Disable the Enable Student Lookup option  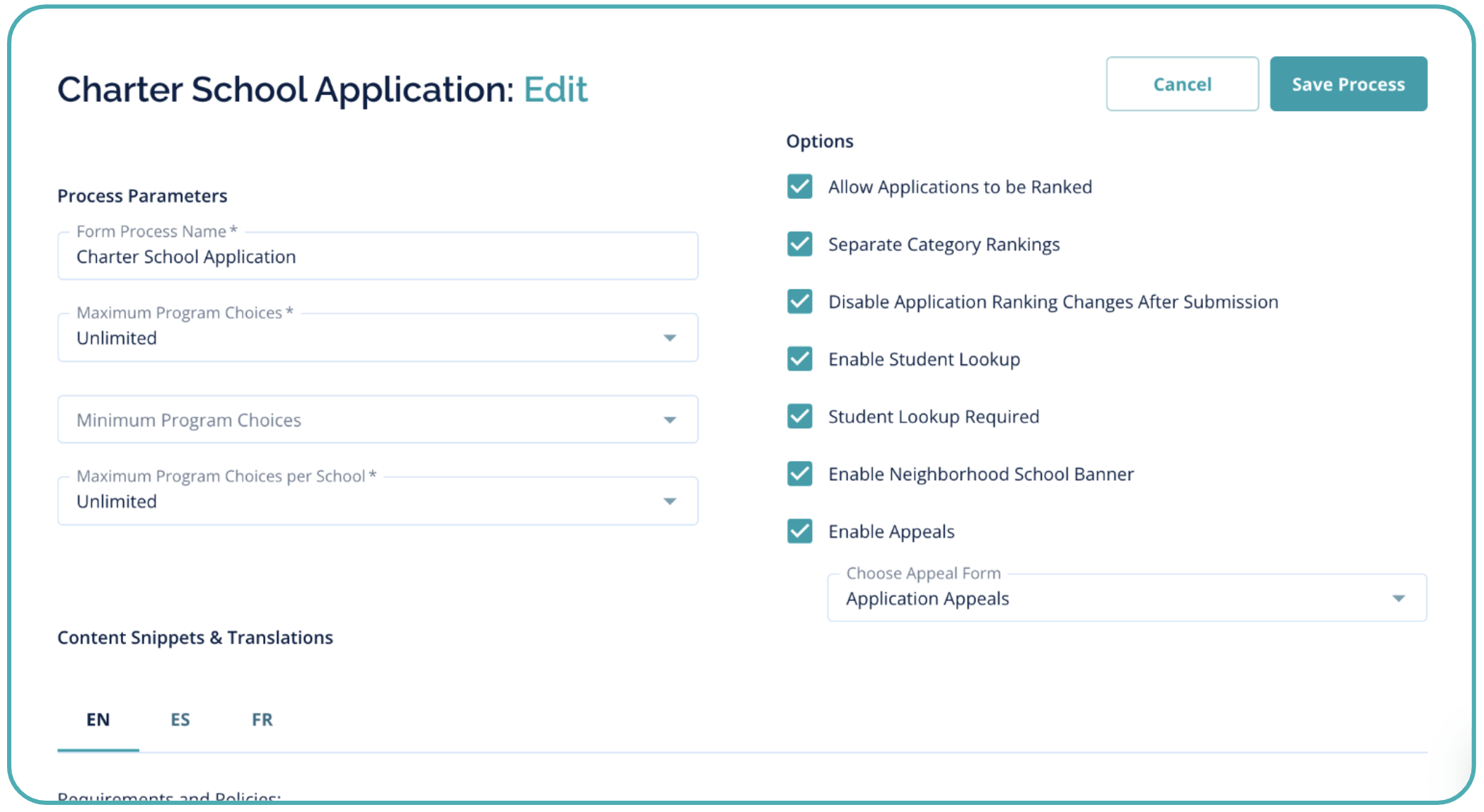click(x=799, y=359)
